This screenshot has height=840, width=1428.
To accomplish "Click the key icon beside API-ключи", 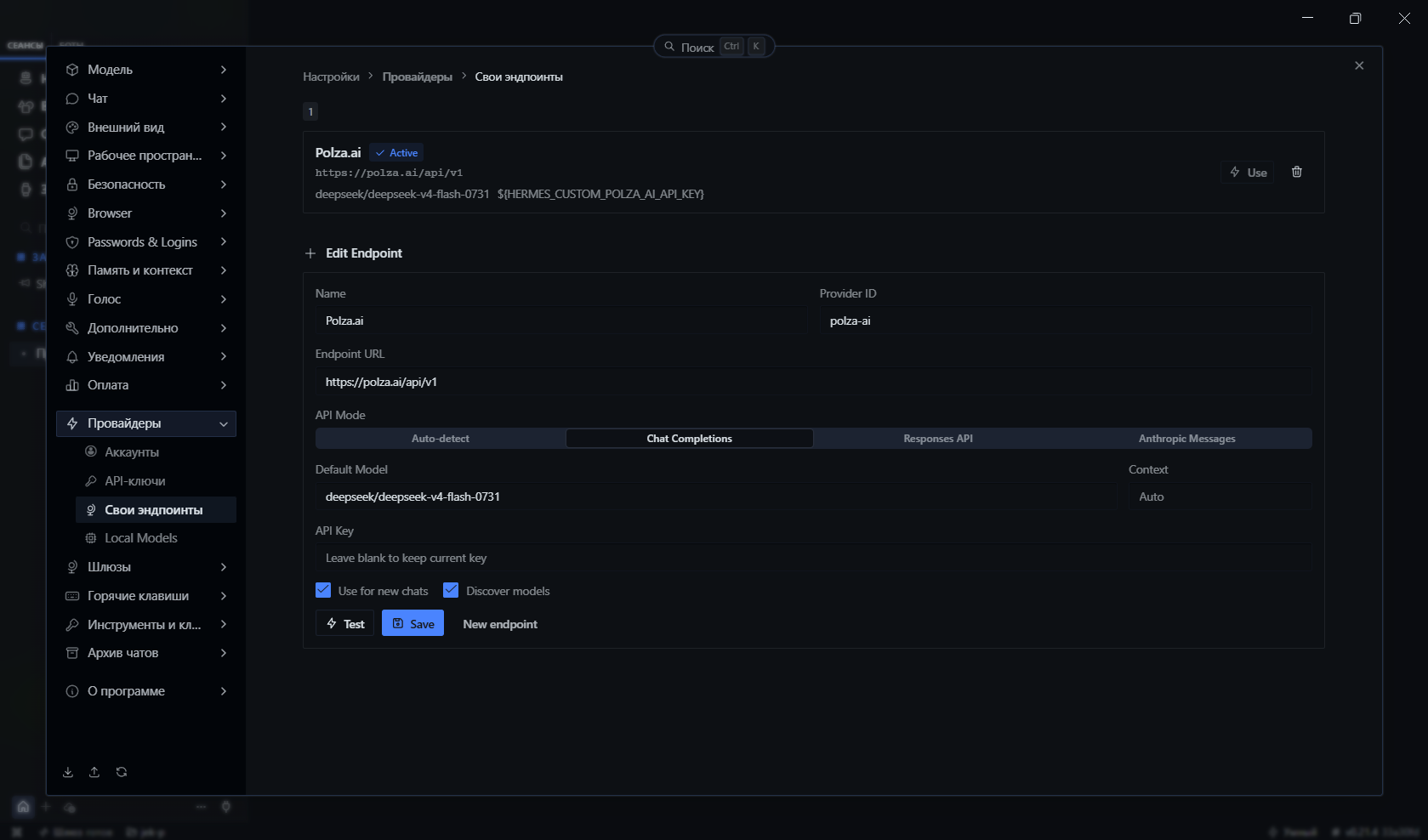I will point(91,481).
